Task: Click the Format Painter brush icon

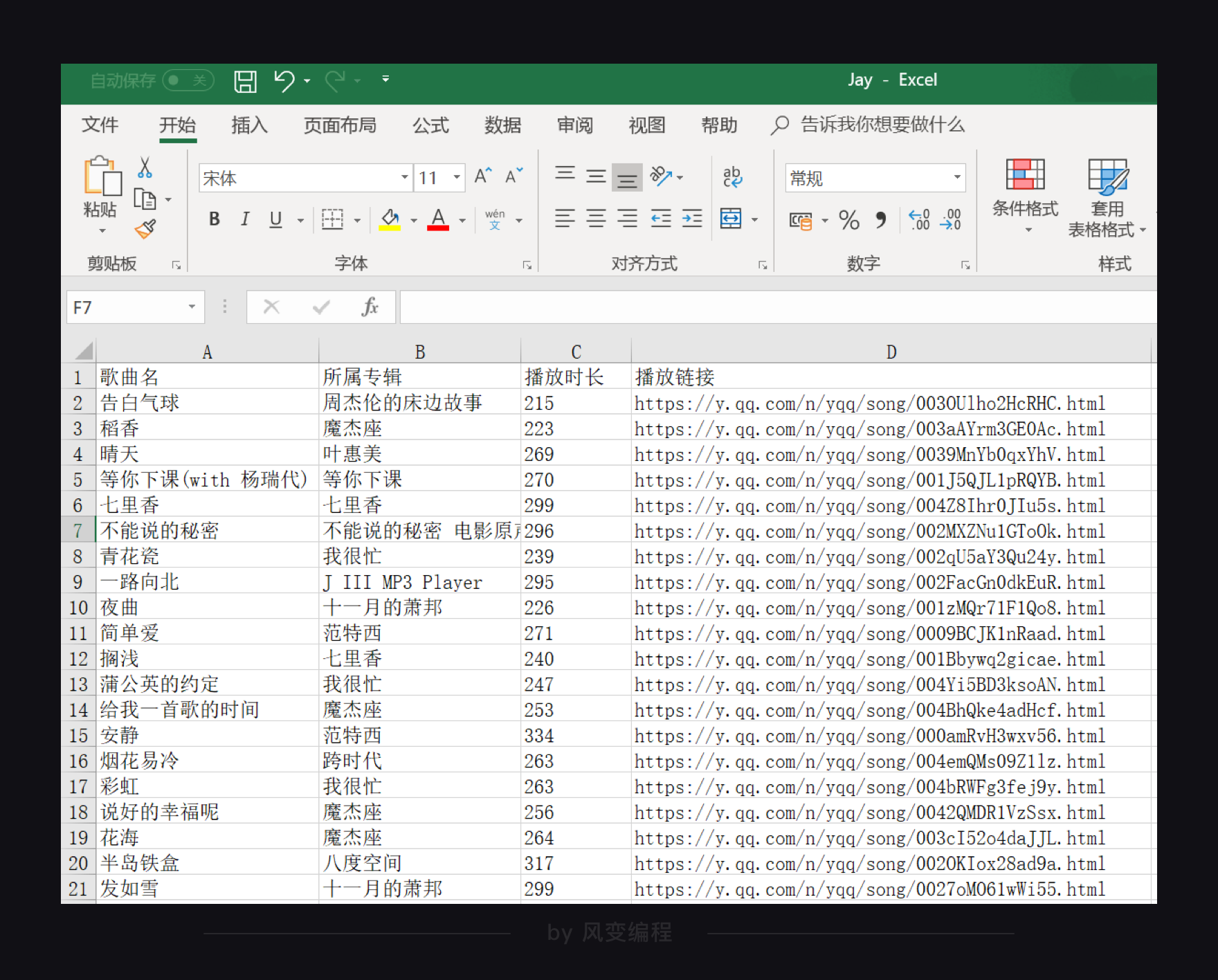Action: coord(145,229)
